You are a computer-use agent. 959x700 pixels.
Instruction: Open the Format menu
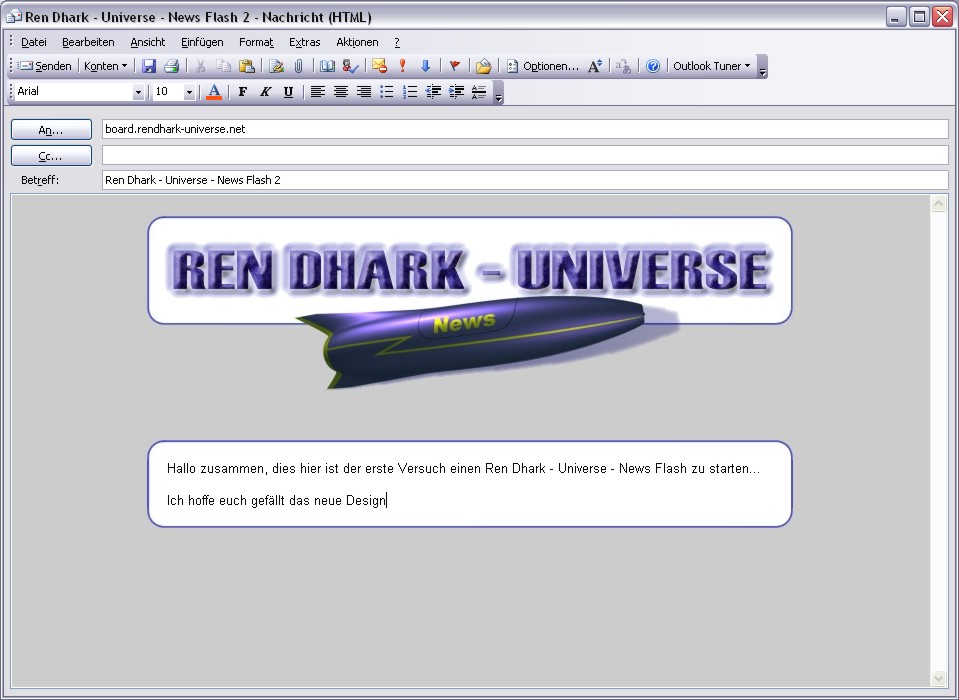pos(256,42)
